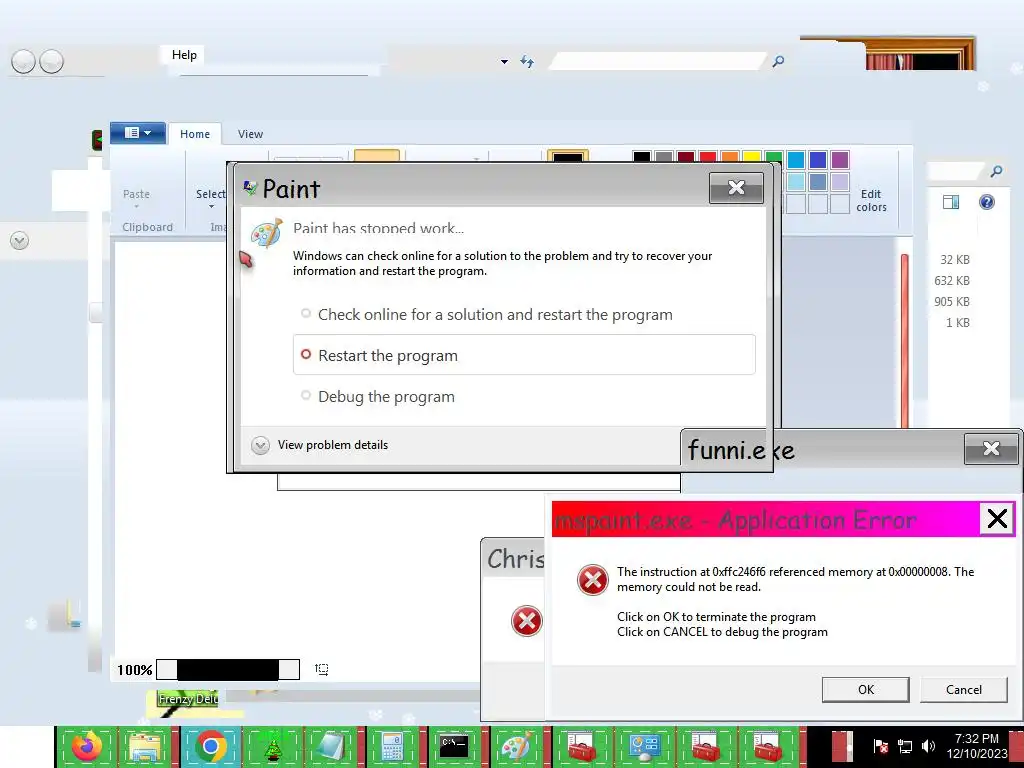Click the Explorer back navigation button
1024x768 pixels.
(23, 62)
